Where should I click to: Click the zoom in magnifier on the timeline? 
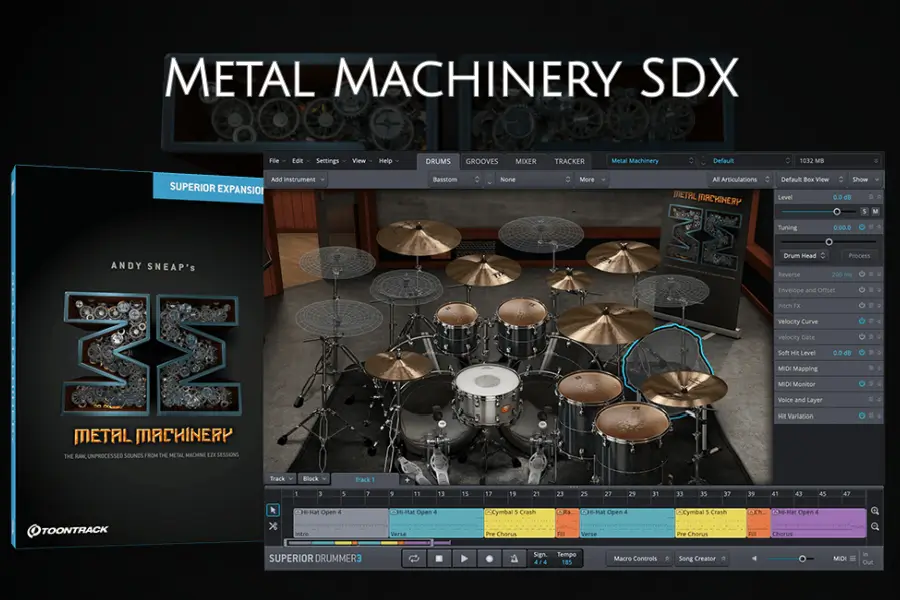pyautogui.click(x=875, y=511)
